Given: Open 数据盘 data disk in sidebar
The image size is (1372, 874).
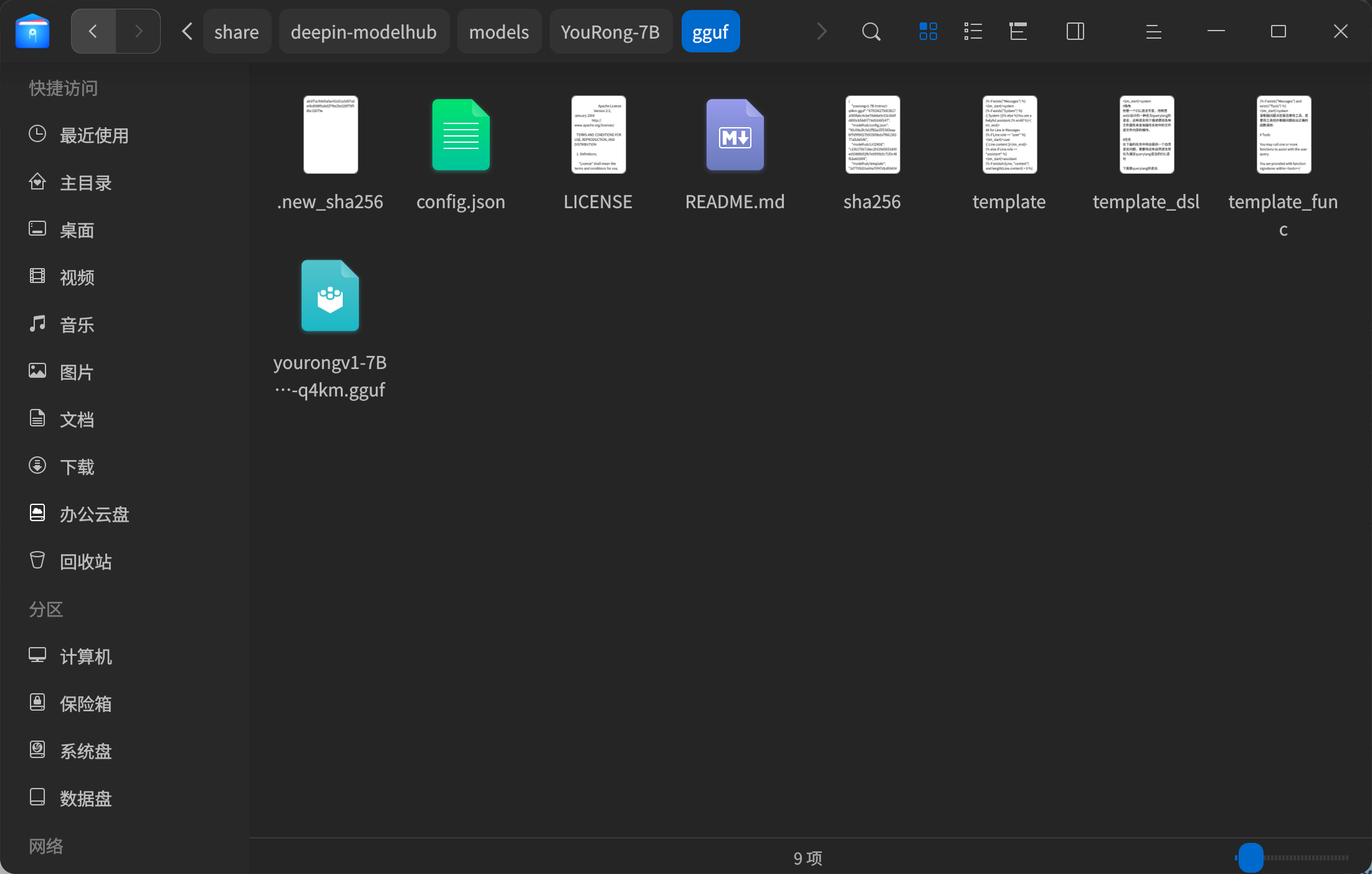Looking at the screenshot, I should pyautogui.click(x=125, y=798).
